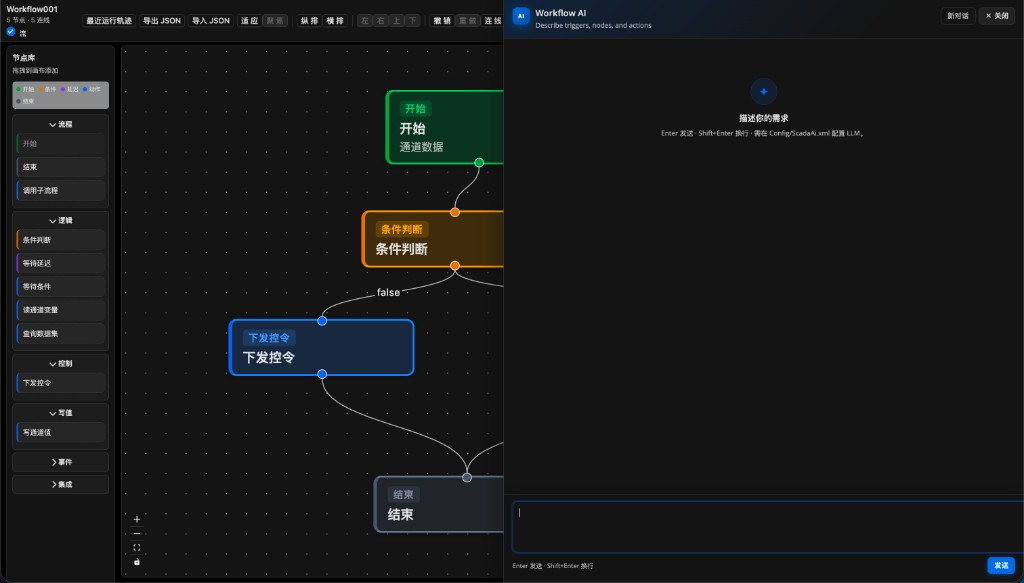
Task: Click the orange output port below 条件判断 node
Action: click(455, 266)
